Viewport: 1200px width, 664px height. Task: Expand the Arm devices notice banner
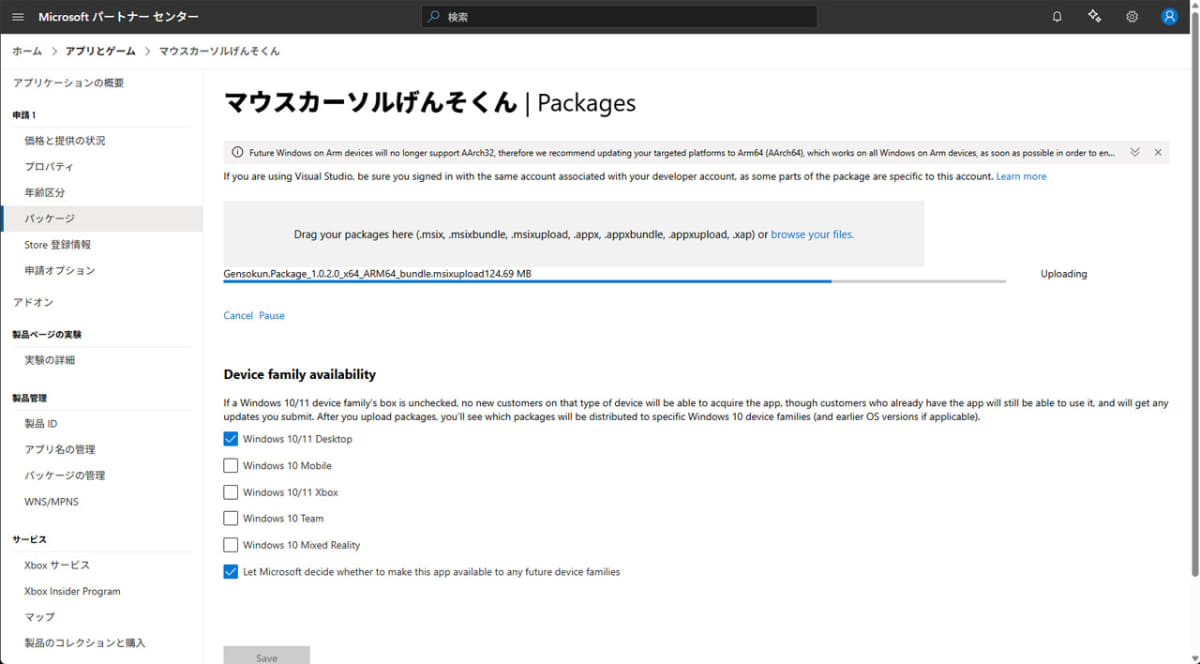[x=1135, y=152]
